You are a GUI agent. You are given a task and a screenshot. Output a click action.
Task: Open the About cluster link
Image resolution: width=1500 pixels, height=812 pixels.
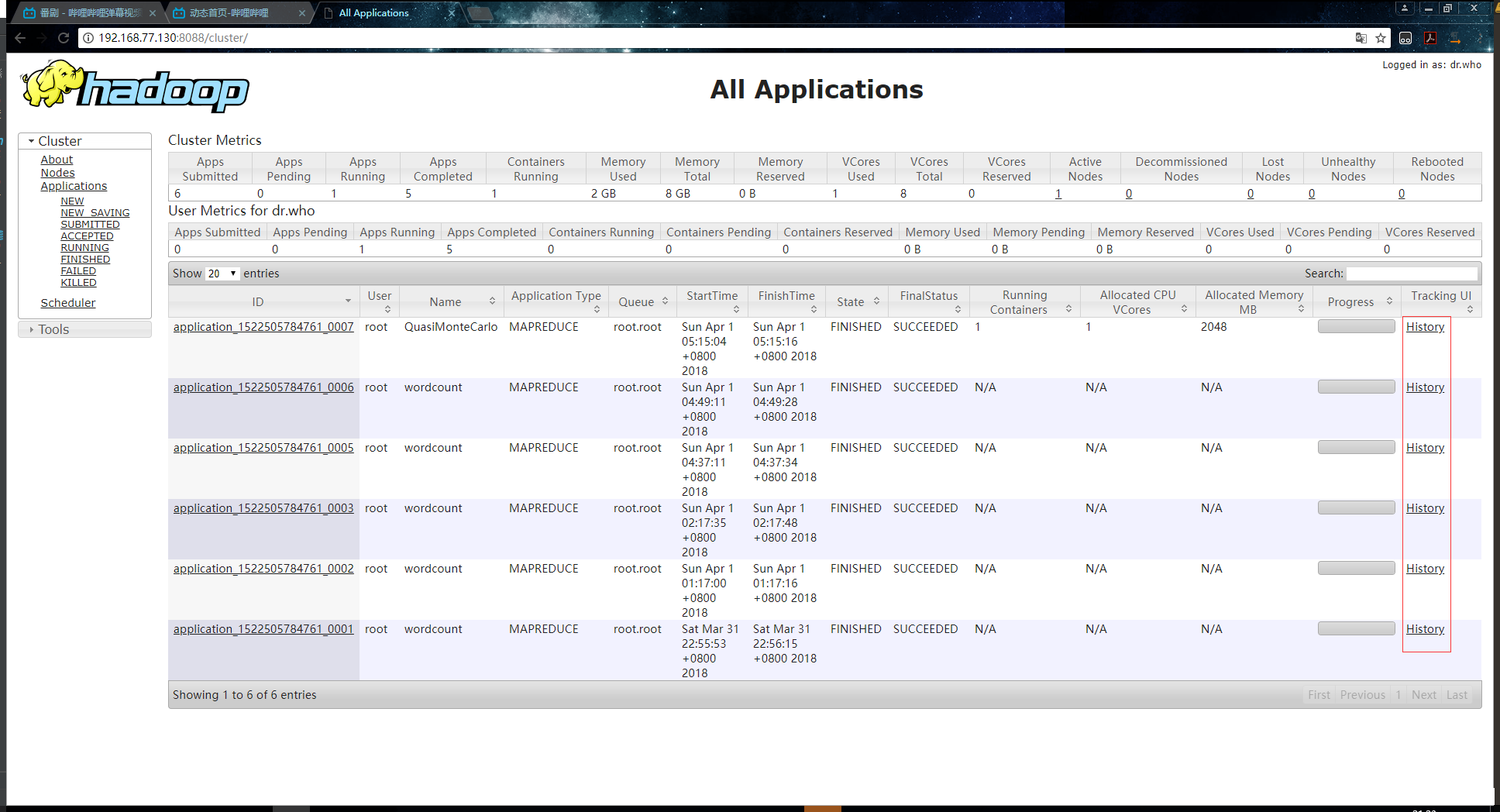click(57, 160)
